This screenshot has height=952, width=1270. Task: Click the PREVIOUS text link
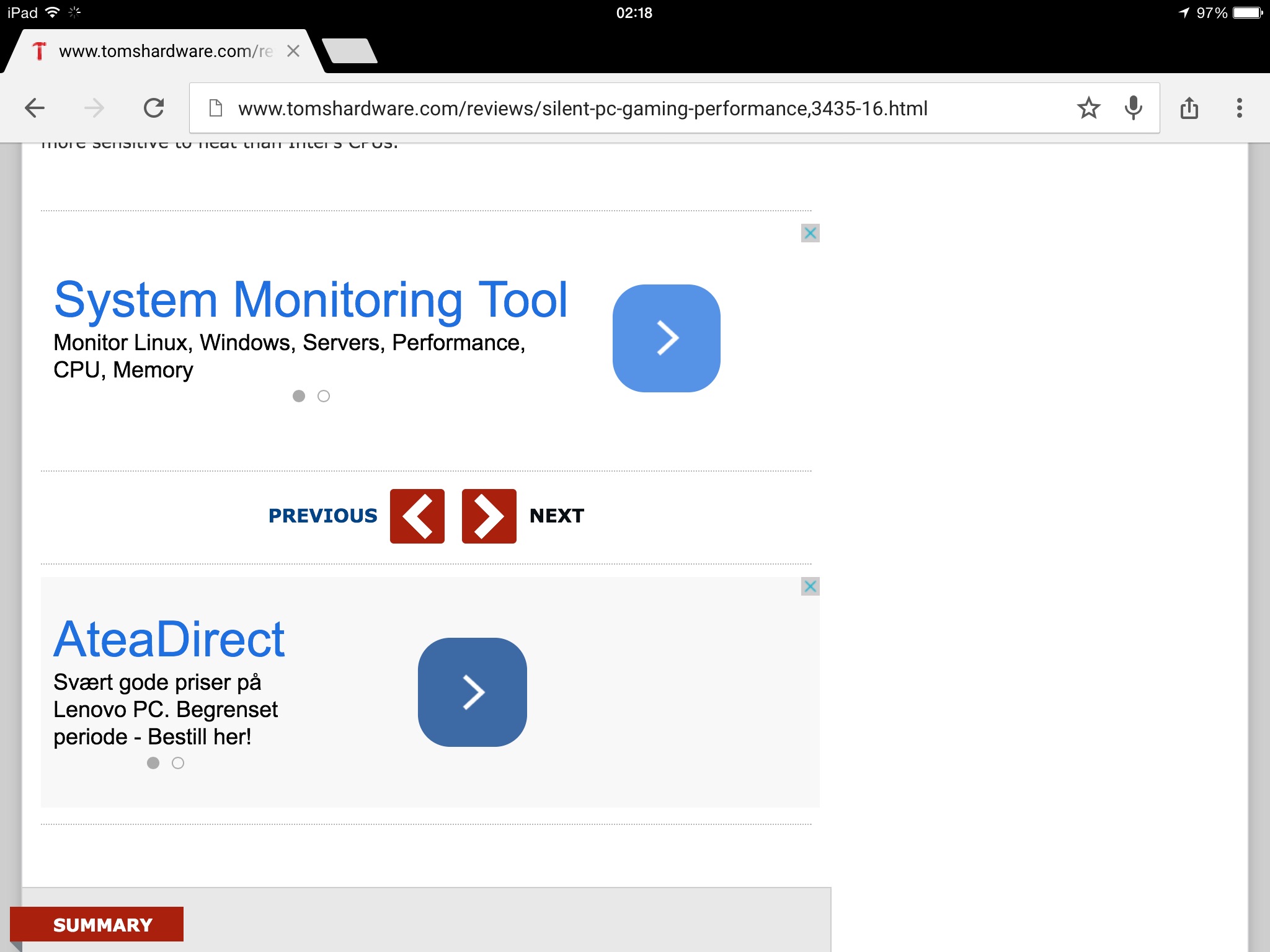322,516
